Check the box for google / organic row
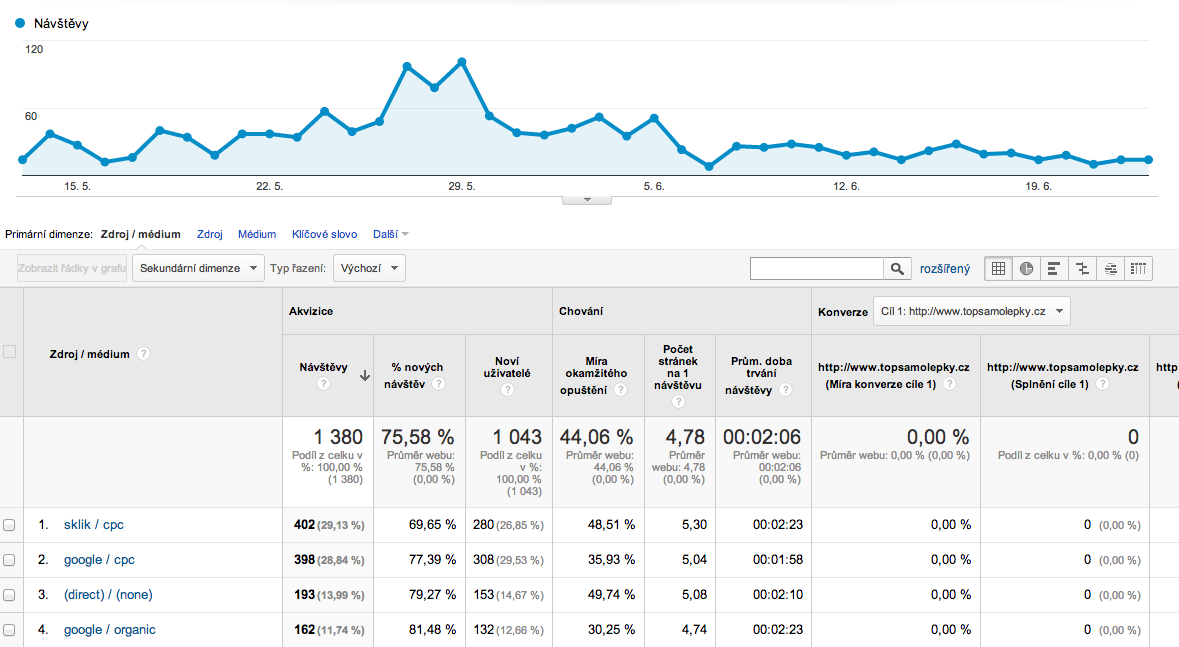Image resolution: width=1179 pixels, height=647 pixels. [9, 630]
